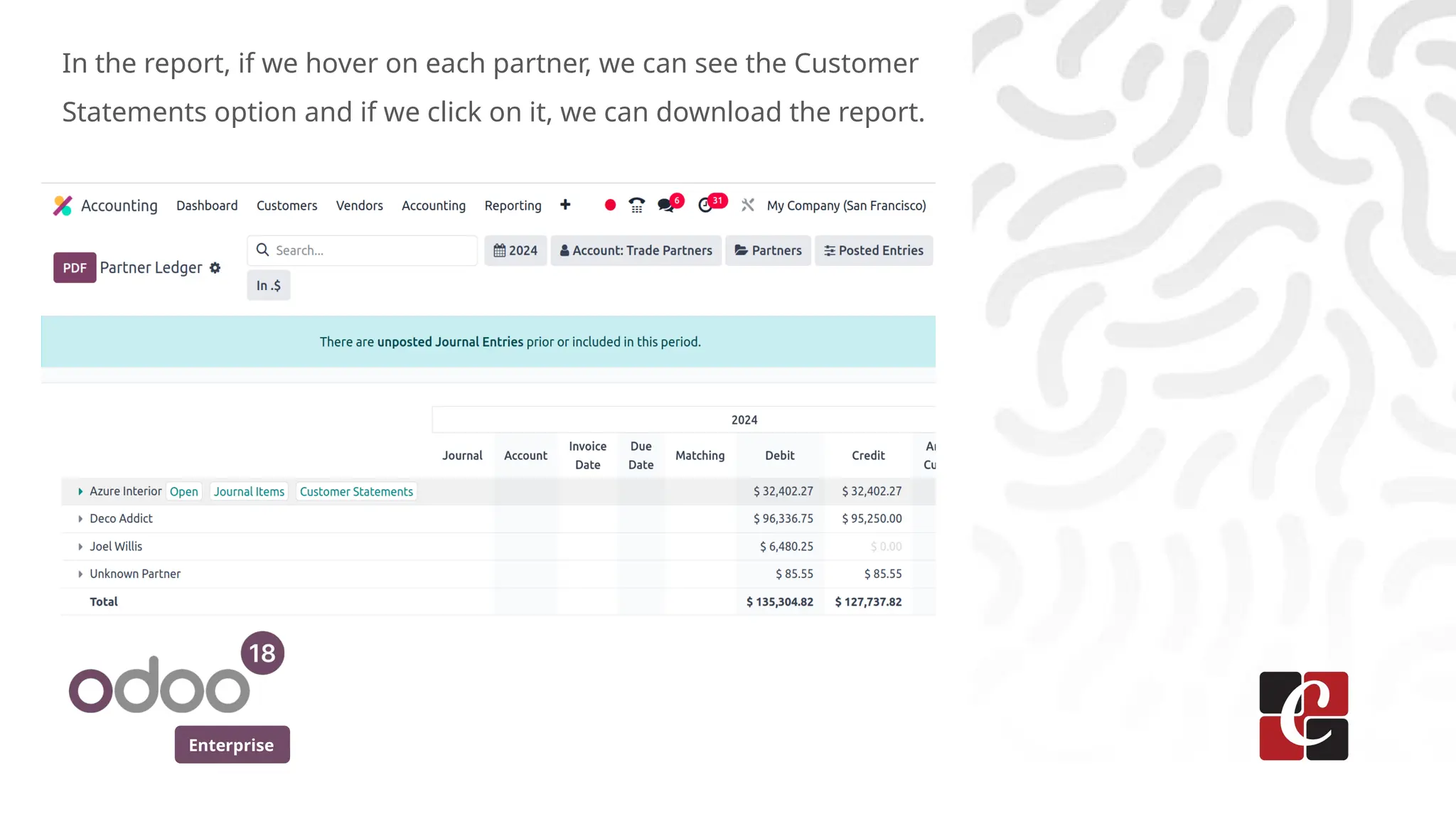
Task: Open the Account: Trade Partners filter
Action: click(x=636, y=250)
